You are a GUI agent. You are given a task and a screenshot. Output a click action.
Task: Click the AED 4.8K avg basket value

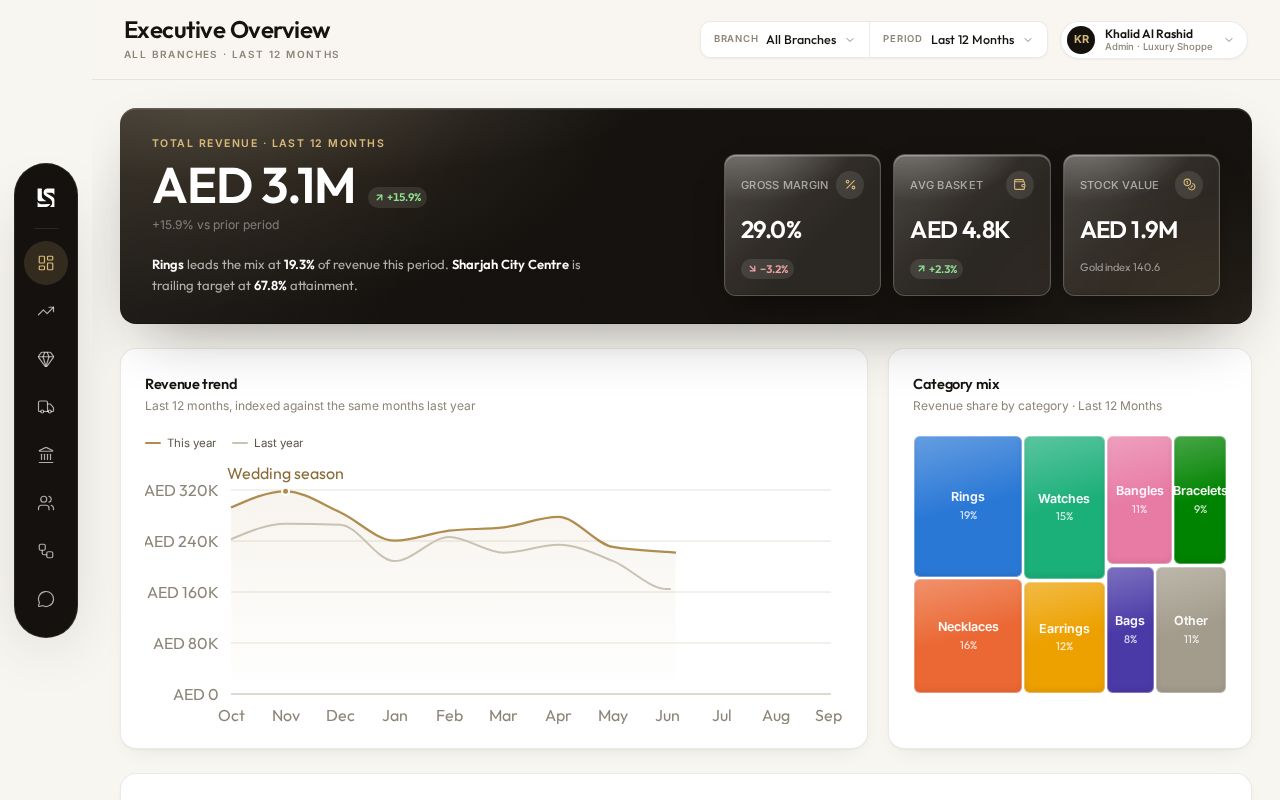tap(960, 230)
